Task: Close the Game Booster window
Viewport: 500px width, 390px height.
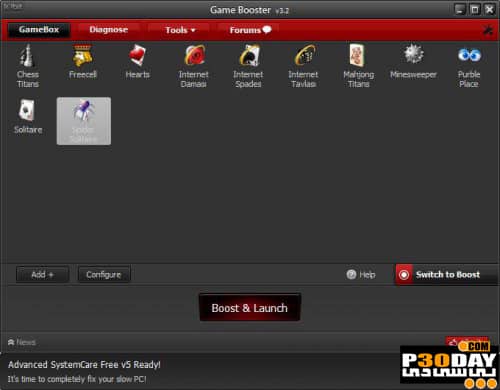Action: click(x=489, y=9)
